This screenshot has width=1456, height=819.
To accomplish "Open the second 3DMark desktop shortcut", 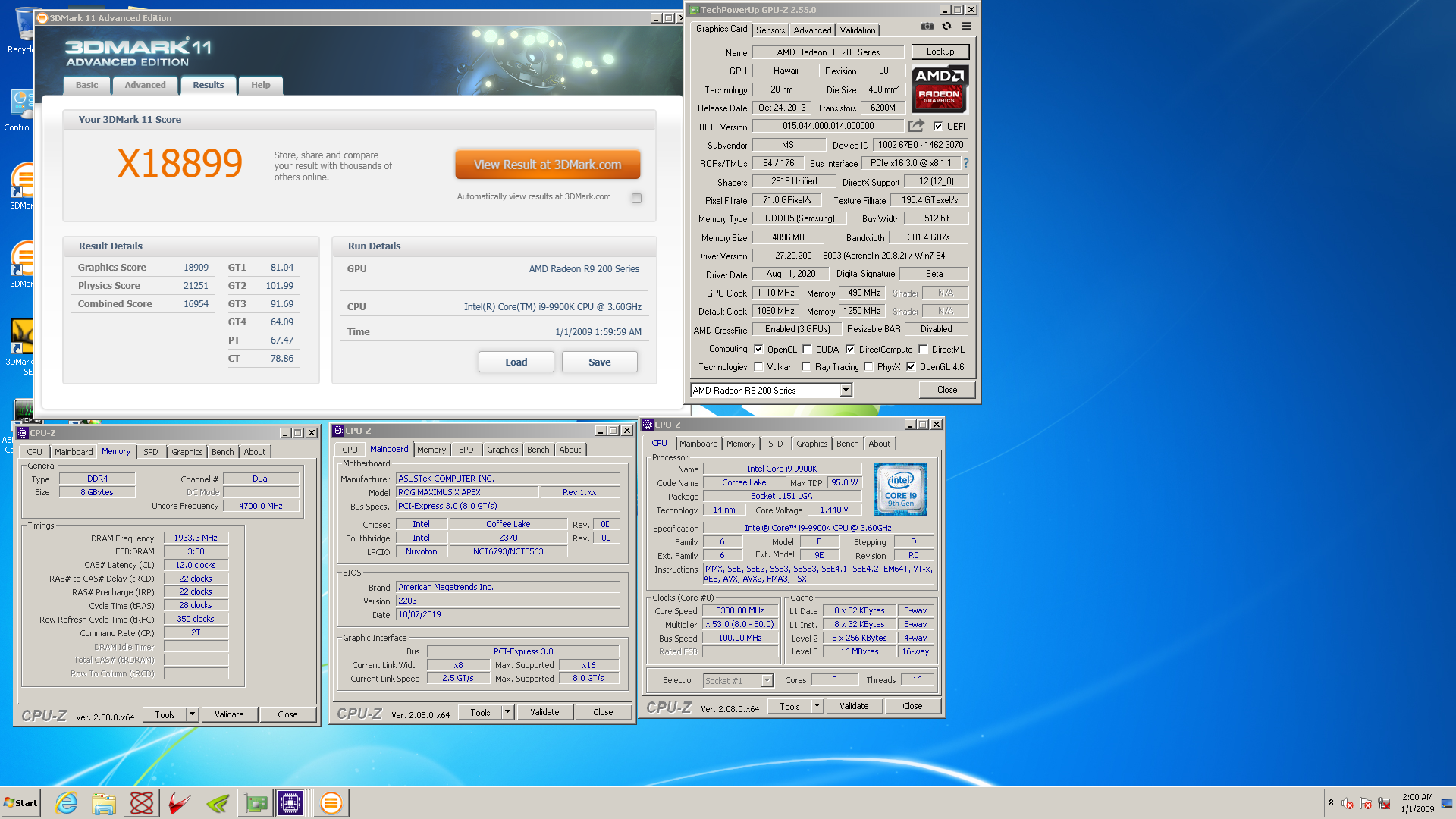I will click(x=23, y=264).
